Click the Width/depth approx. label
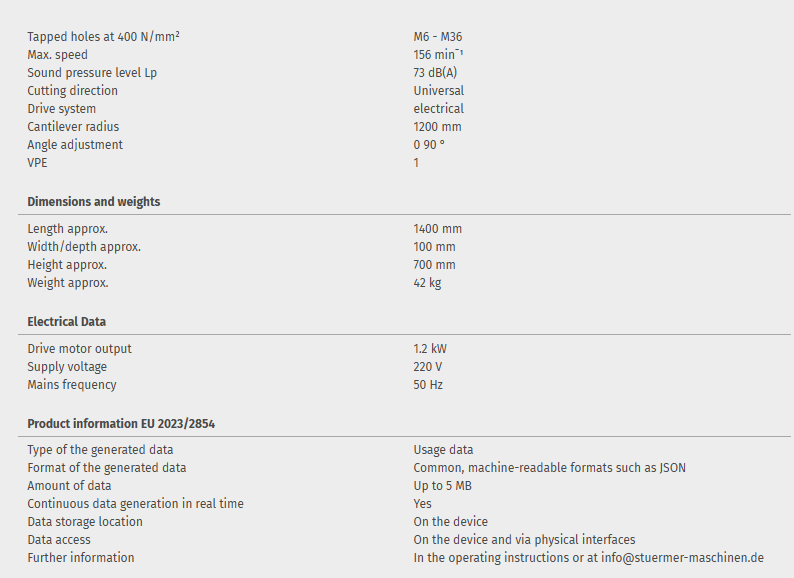This screenshot has height=578, width=794. click(84, 247)
